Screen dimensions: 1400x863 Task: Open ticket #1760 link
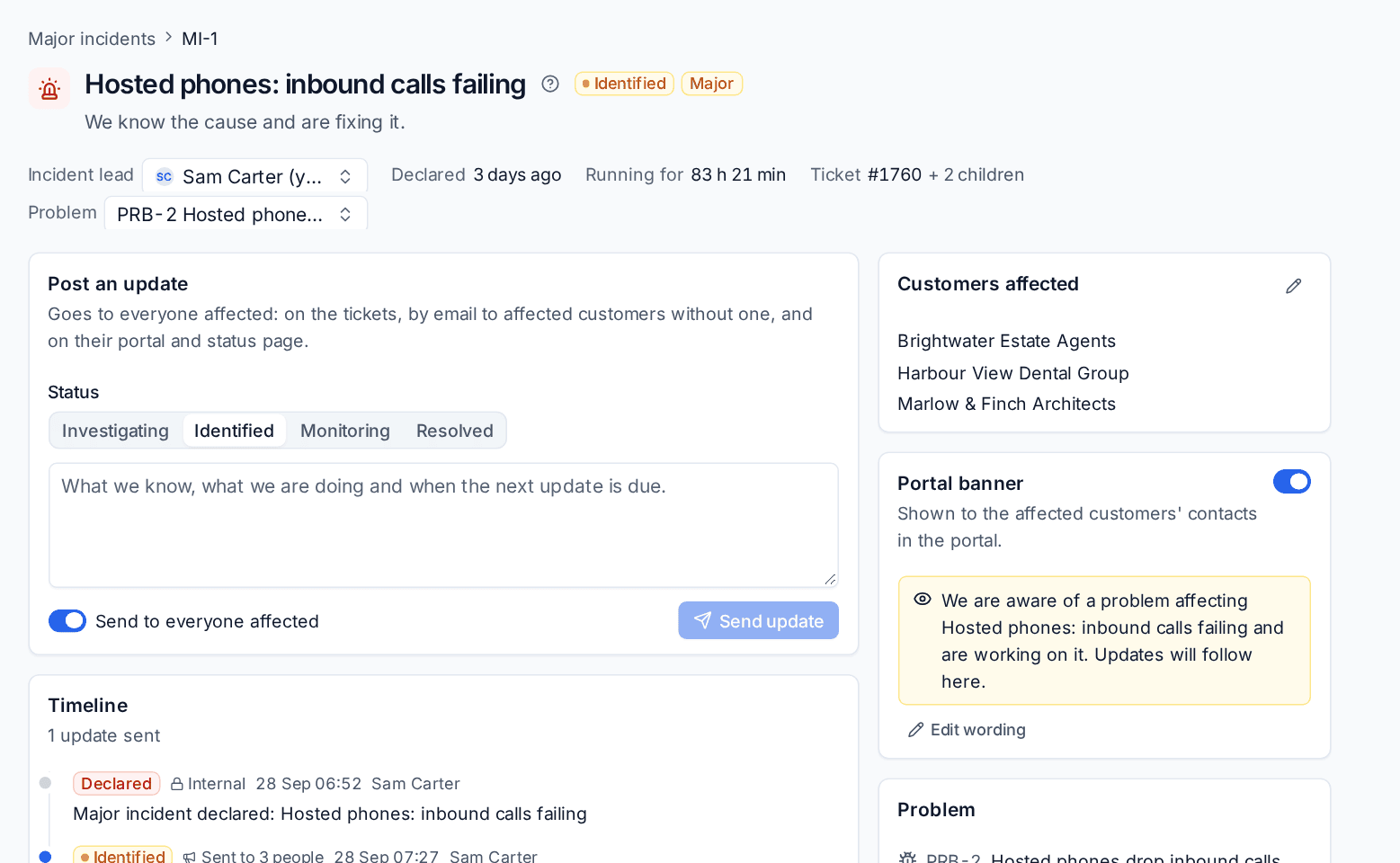[895, 174]
